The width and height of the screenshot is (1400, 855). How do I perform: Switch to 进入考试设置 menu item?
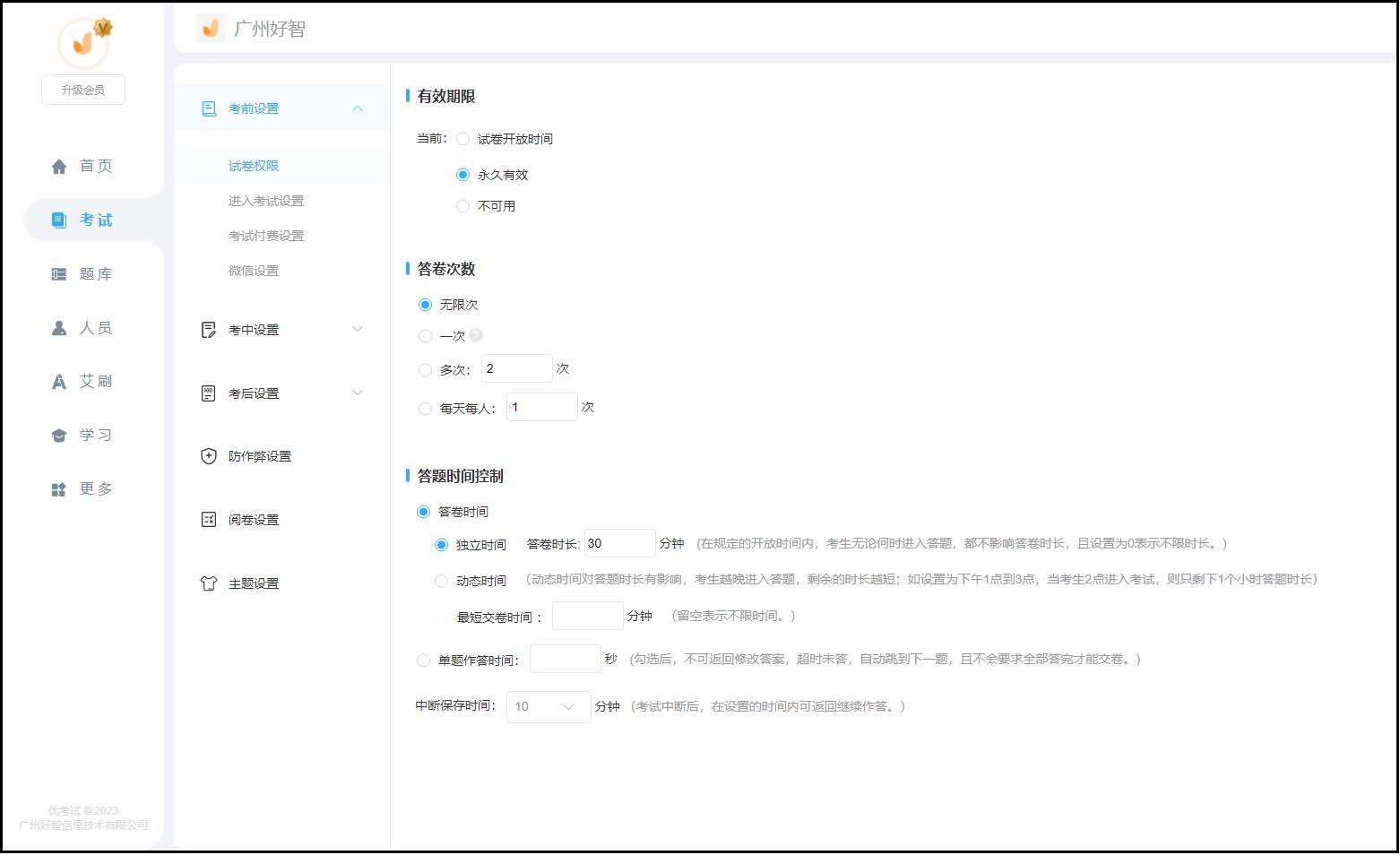(x=266, y=201)
